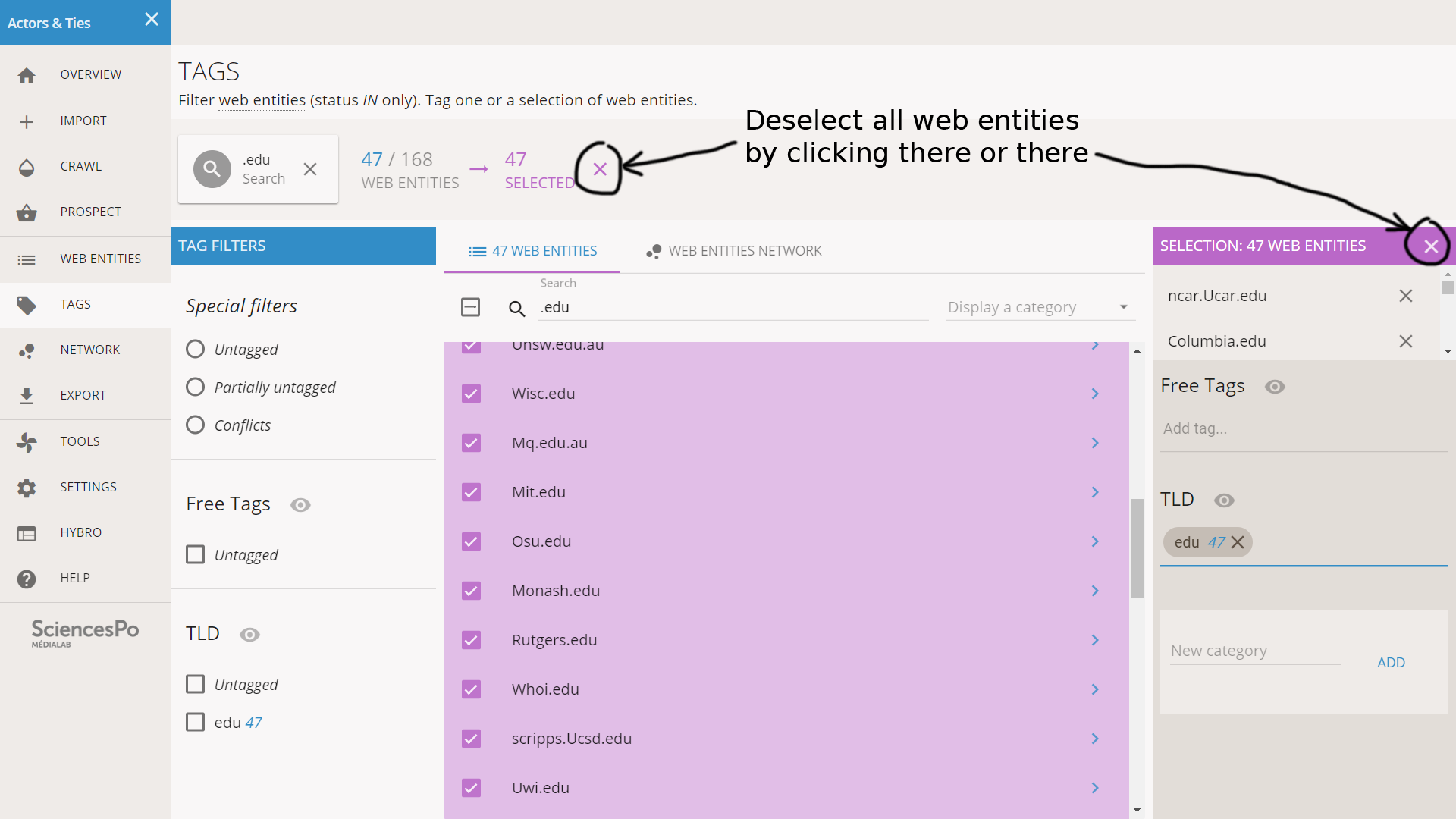The width and height of the screenshot is (1456, 819).
Task: Remove Columbia.edu from the selection
Action: click(1406, 341)
